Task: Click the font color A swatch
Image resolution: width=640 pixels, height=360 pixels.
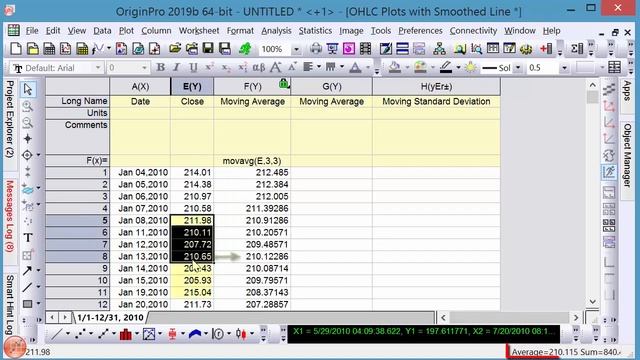Action: [355, 68]
